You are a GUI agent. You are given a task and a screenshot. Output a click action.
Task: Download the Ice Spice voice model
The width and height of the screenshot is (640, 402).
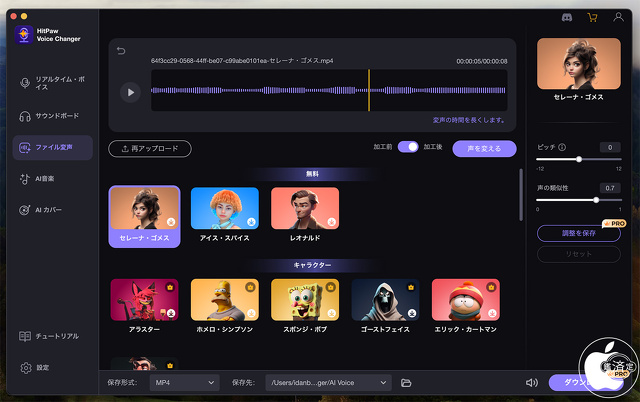[x=249, y=222]
